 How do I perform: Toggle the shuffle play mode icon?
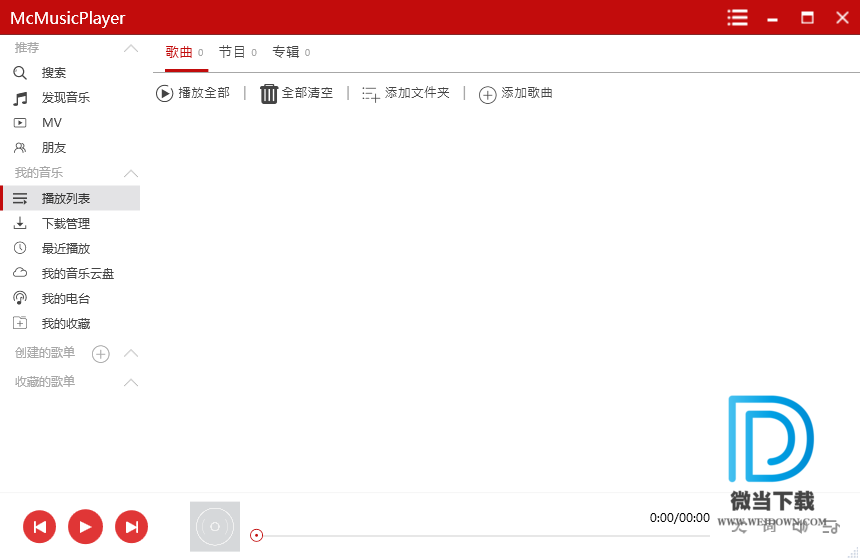(739, 526)
